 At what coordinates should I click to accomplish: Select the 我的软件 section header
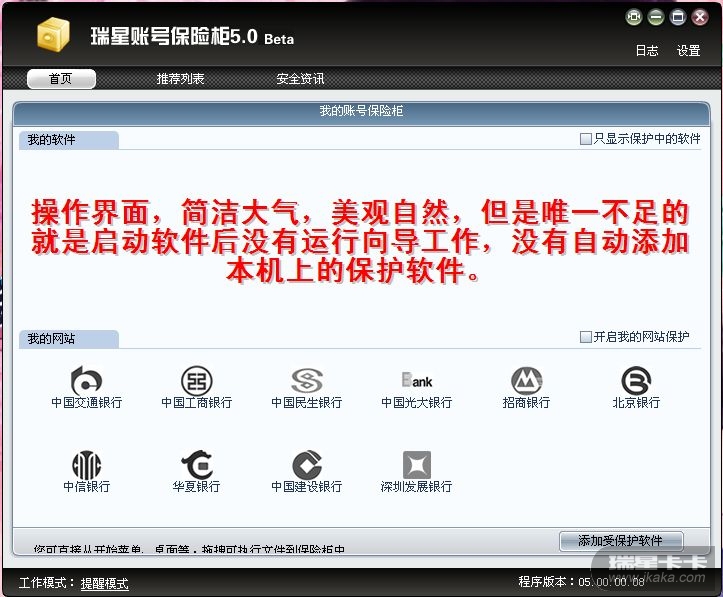coord(69,140)
